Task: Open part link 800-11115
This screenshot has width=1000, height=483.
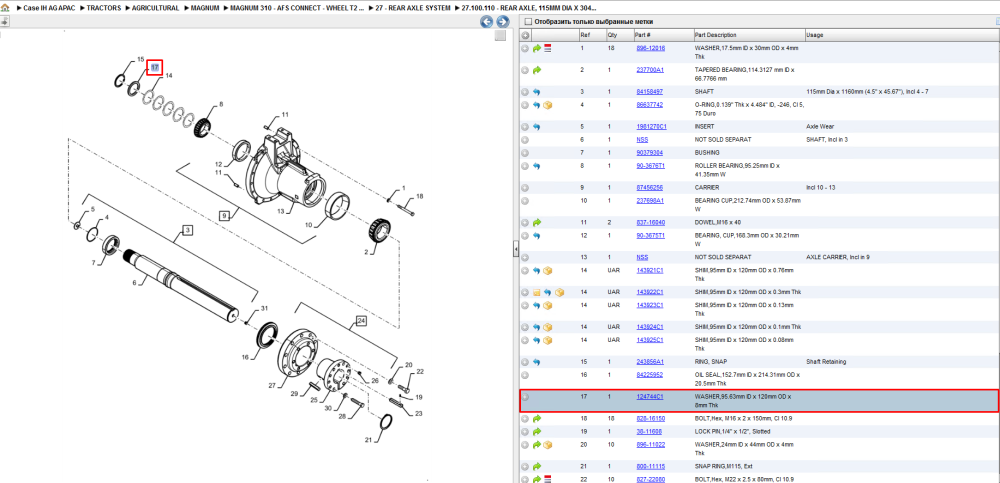Action: (x=649, y=466)
